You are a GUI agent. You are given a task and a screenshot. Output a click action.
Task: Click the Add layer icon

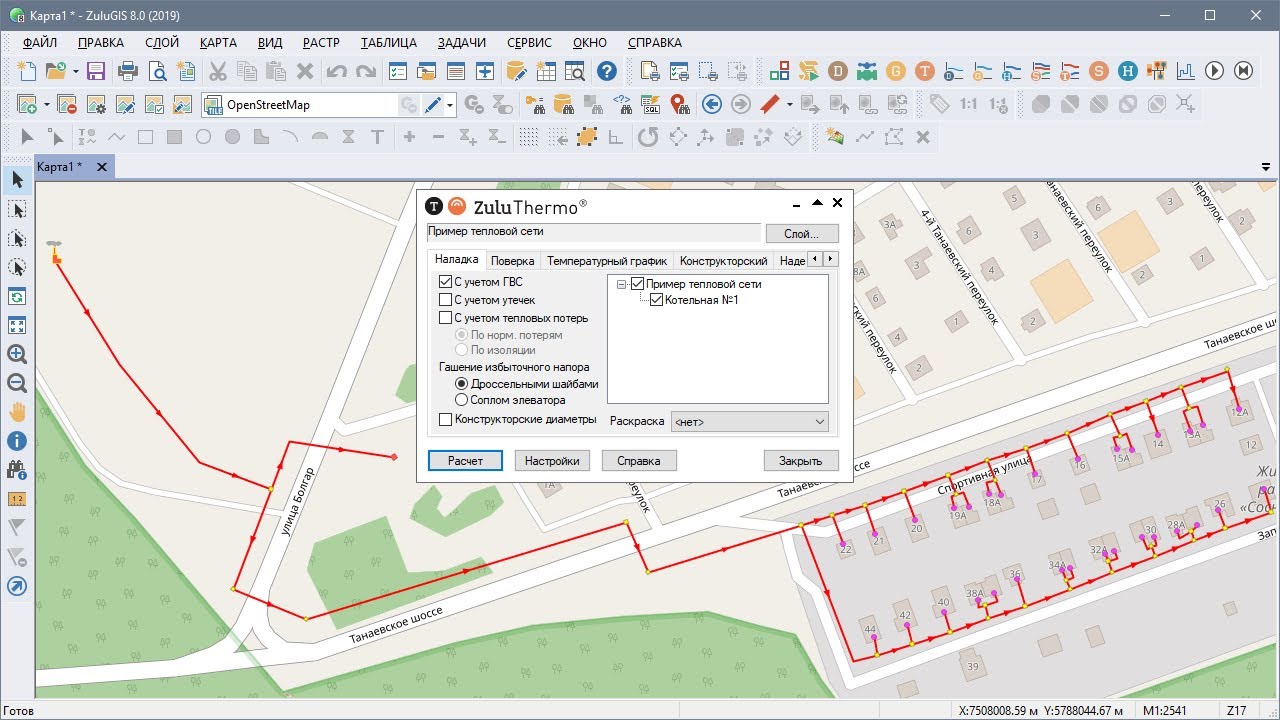pyautogui.click(x=27, y=104)
